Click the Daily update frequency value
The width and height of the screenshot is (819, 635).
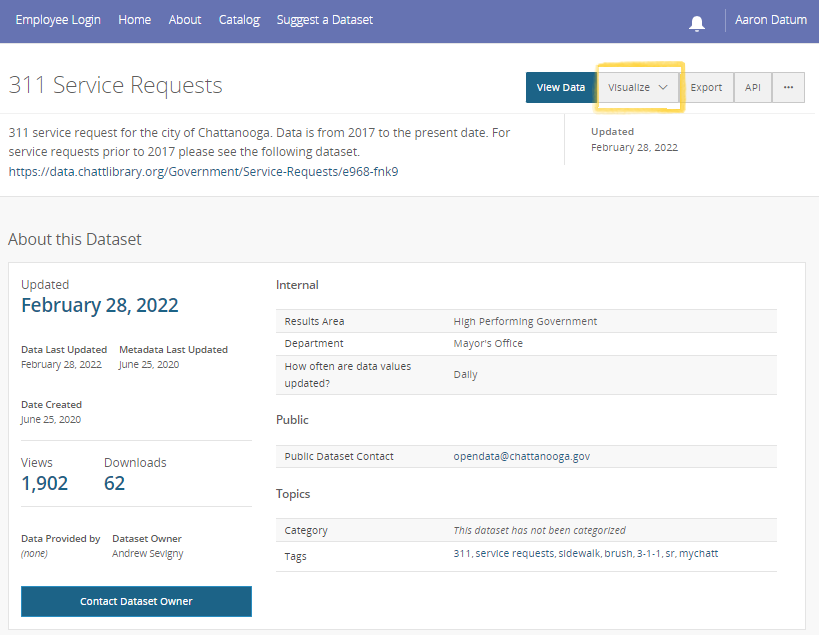pyautogui.click(x=465, y=374)
